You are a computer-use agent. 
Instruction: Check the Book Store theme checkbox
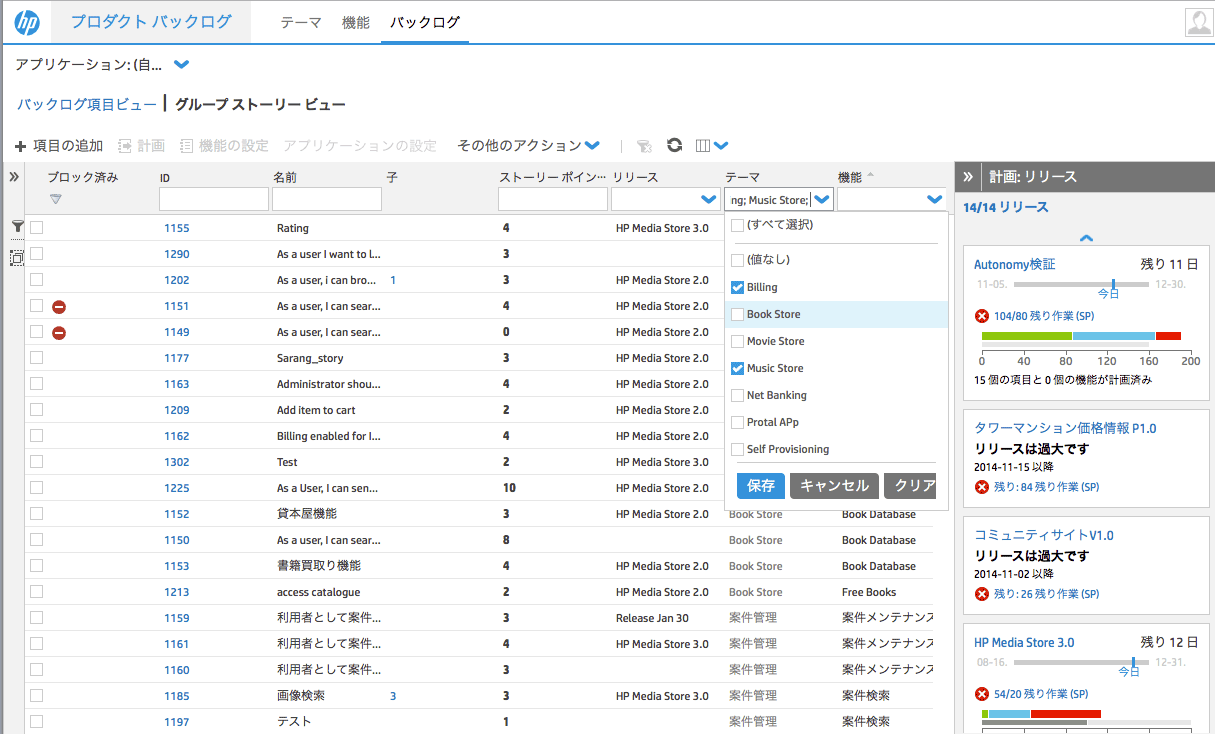[738, 314]
